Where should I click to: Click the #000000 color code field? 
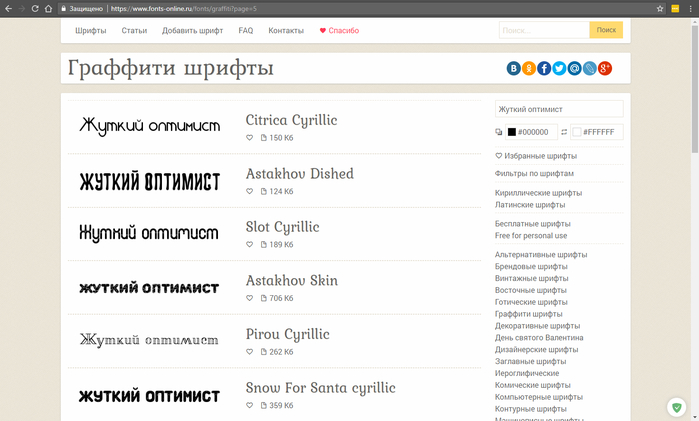(531, 132)
